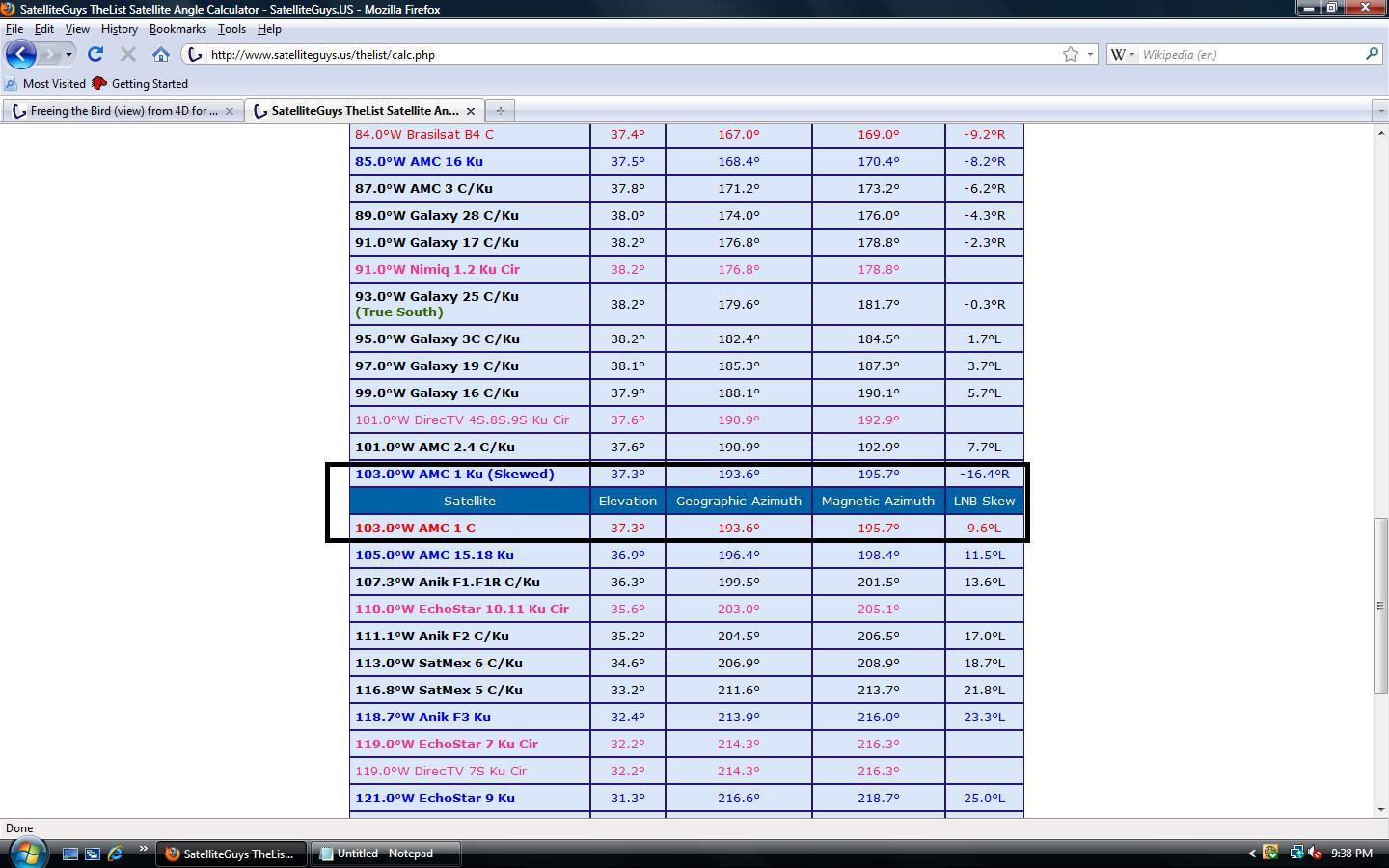Click 107.3°W Anik F1.F1R C/Ku row
Screen dimensions: 1389x868
686,582
